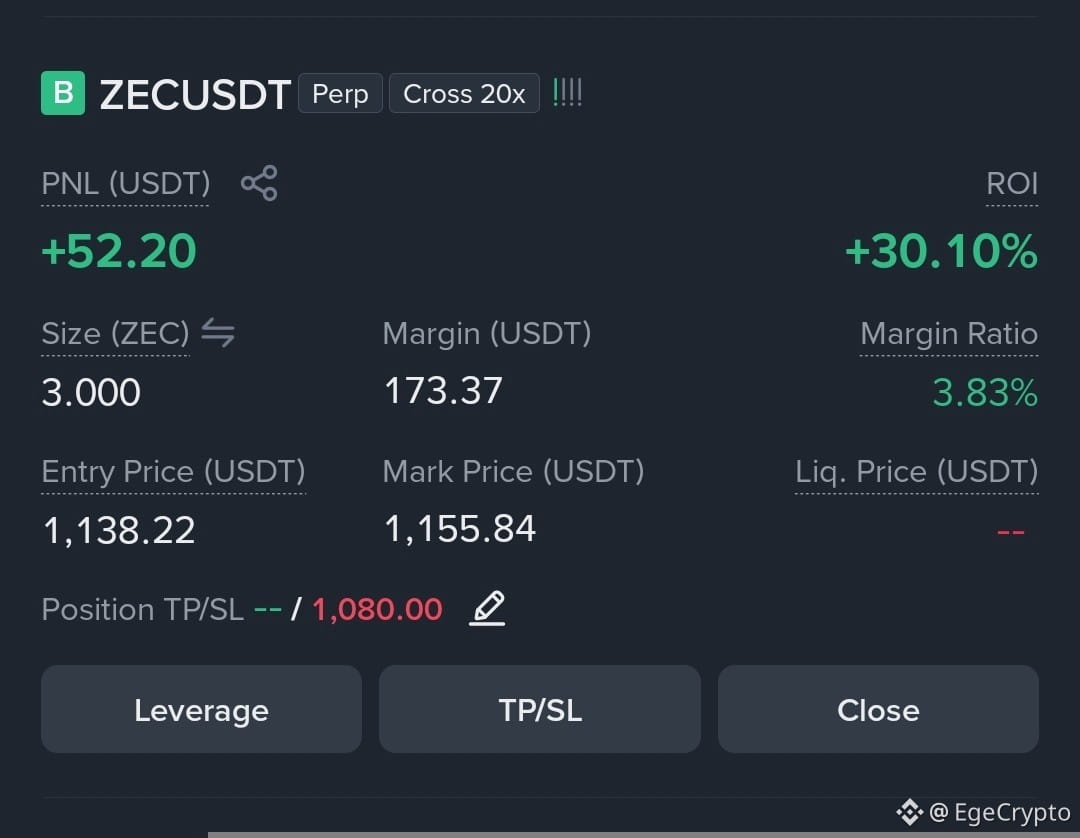Click the 1,080.00 stop loss value
1080x838 pixels.
pyautogui.click(x=377, y=609)
